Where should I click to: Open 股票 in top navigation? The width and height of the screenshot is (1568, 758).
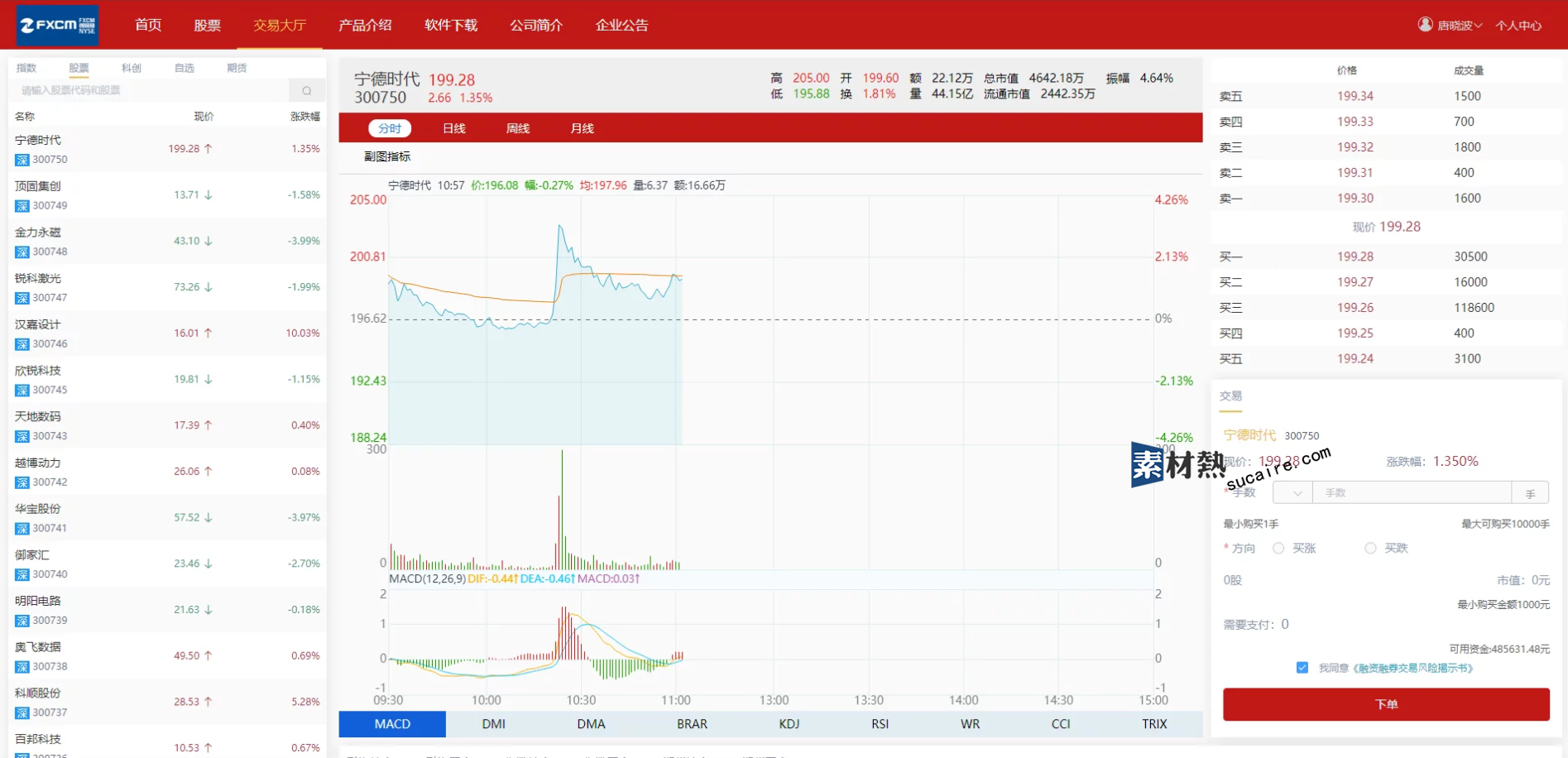[208, 25]
